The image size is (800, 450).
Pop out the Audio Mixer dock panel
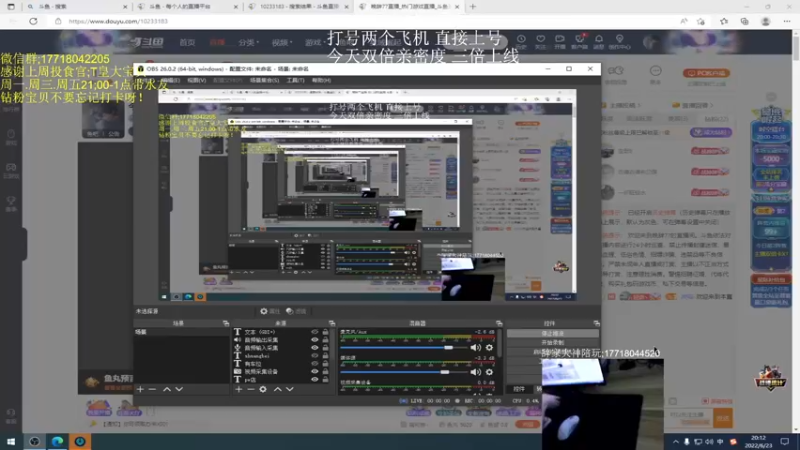pyautogui.click(x=499, y=323)
